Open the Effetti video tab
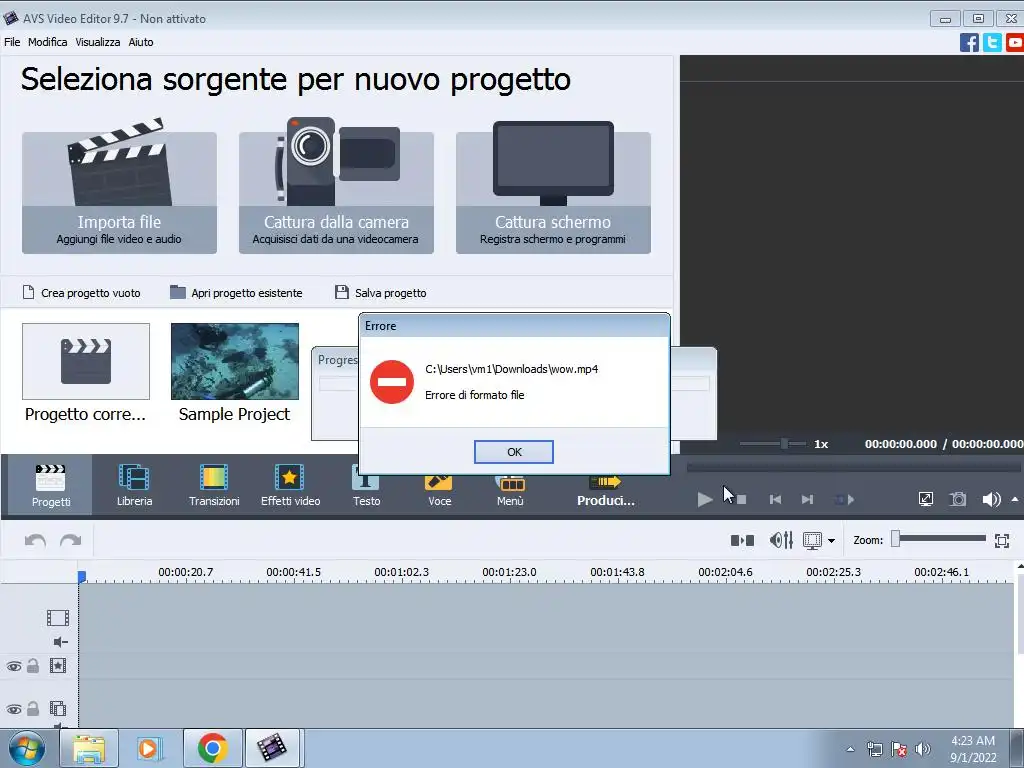 tap(291, 485)
